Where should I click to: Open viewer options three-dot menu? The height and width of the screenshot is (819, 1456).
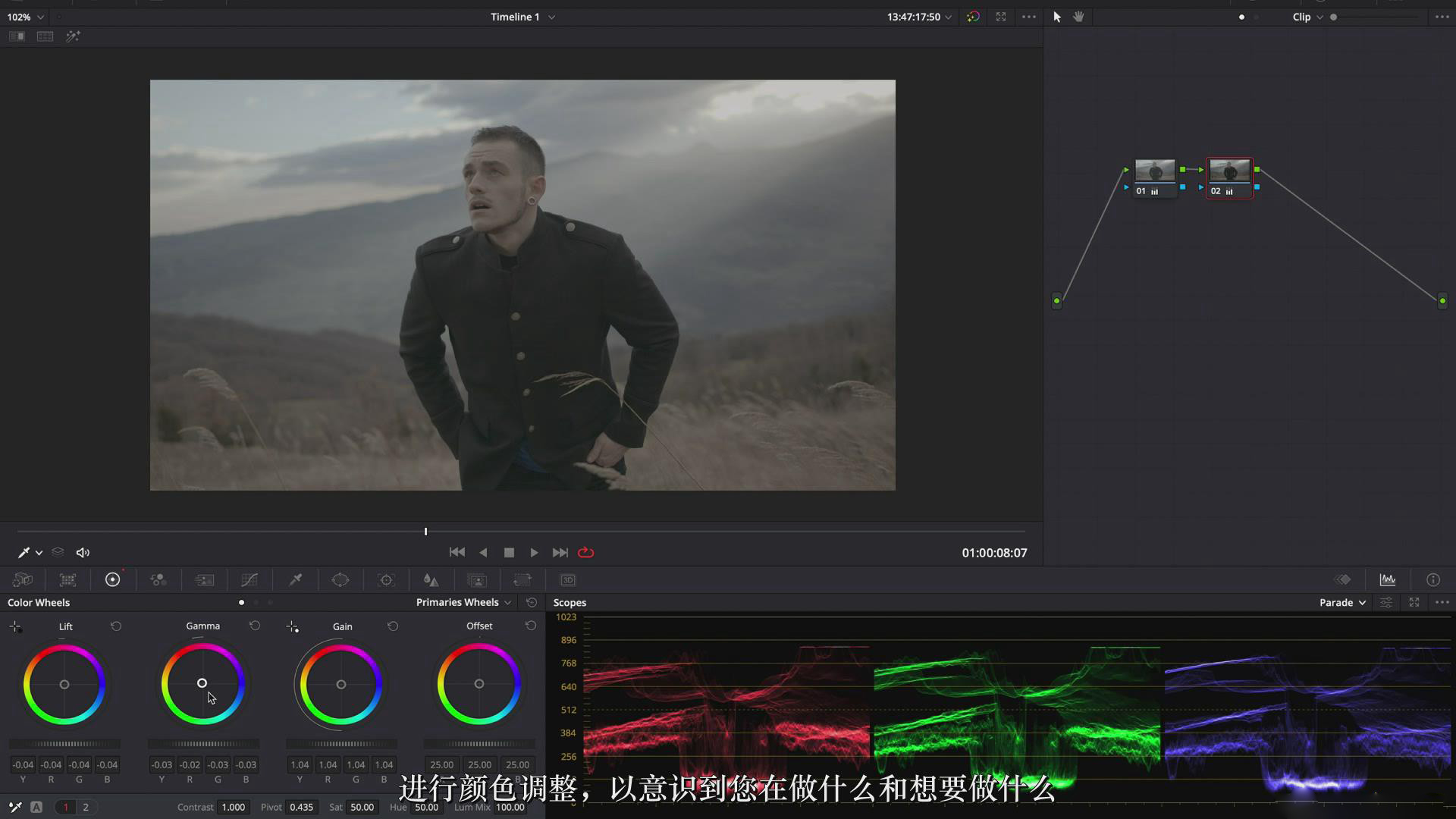coord(1029,17)
